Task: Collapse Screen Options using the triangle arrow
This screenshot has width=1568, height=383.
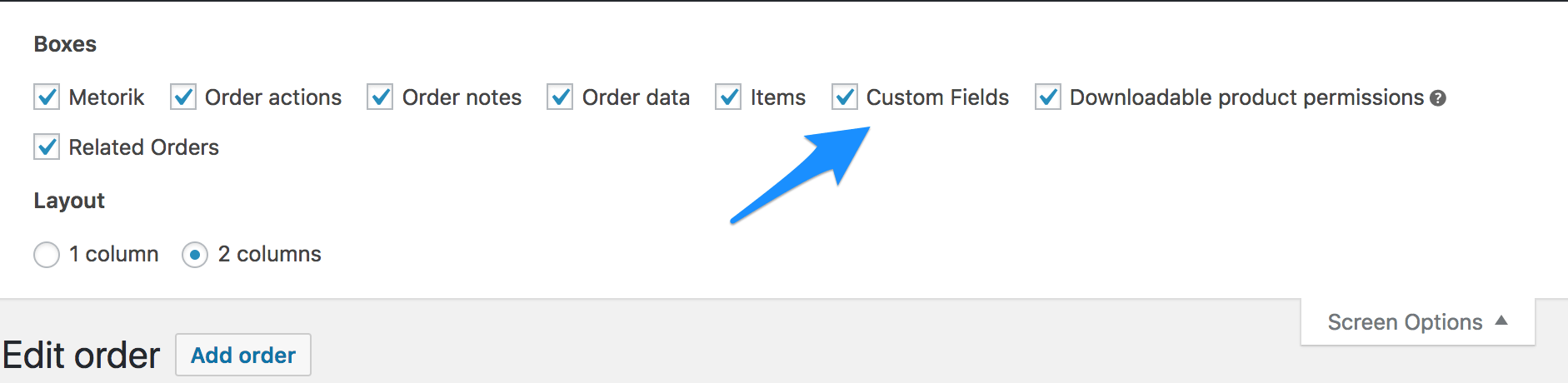Action: point(1501,321)
